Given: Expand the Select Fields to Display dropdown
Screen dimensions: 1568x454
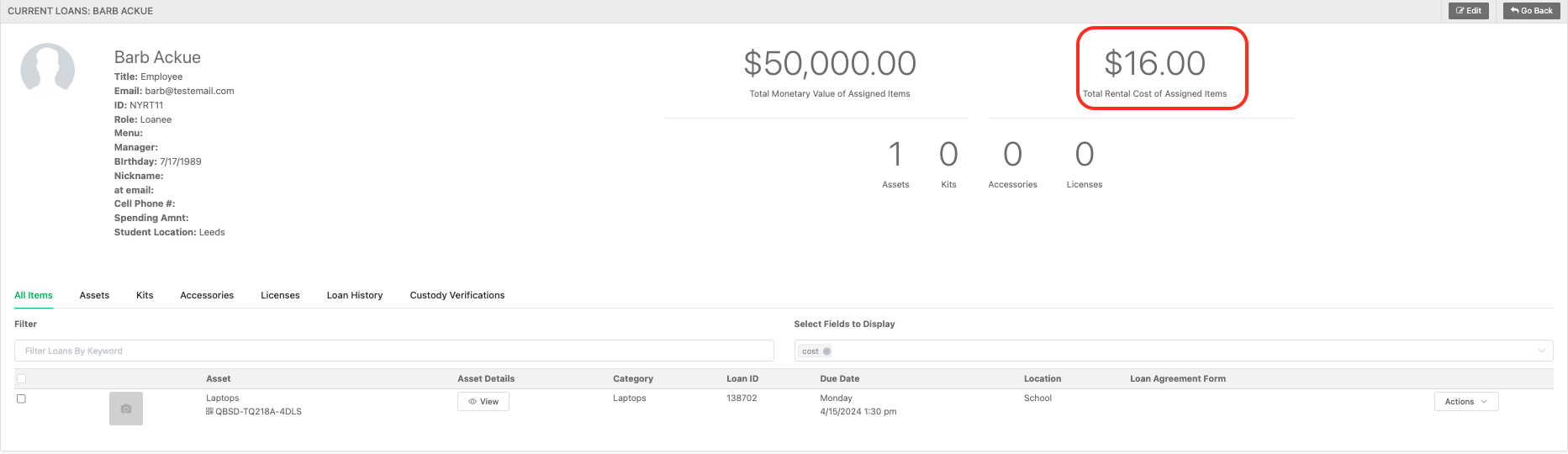Looking at the screenshot, I should pos(1173,351).
